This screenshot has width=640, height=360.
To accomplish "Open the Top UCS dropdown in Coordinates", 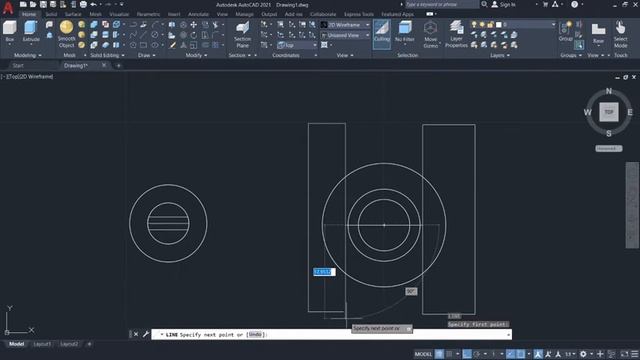I will point(297,45).
